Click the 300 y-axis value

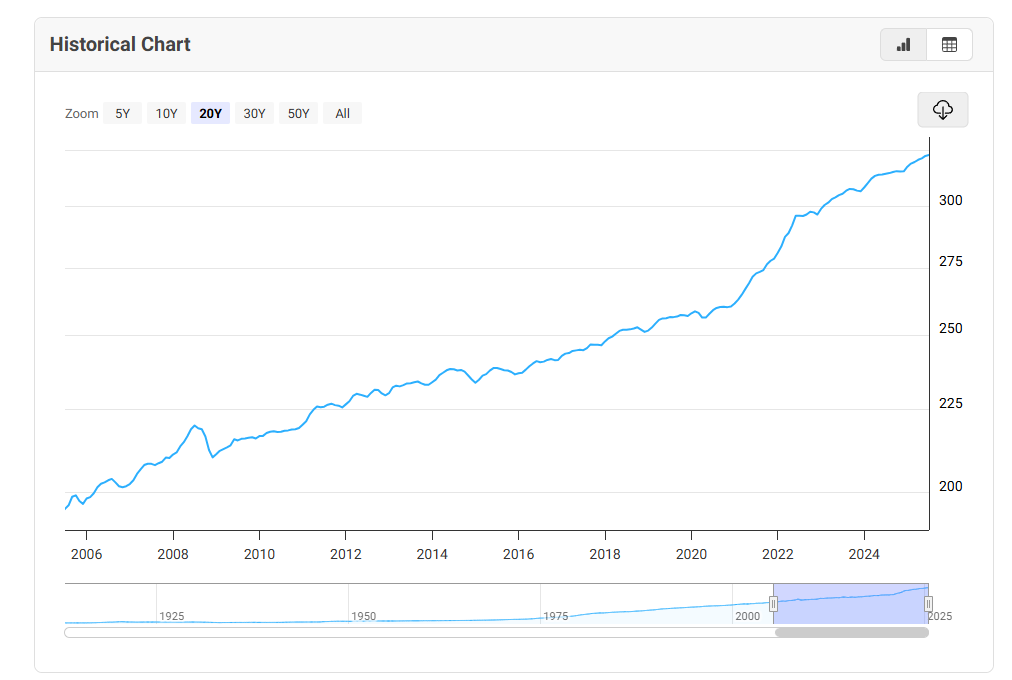click(951, 201)
